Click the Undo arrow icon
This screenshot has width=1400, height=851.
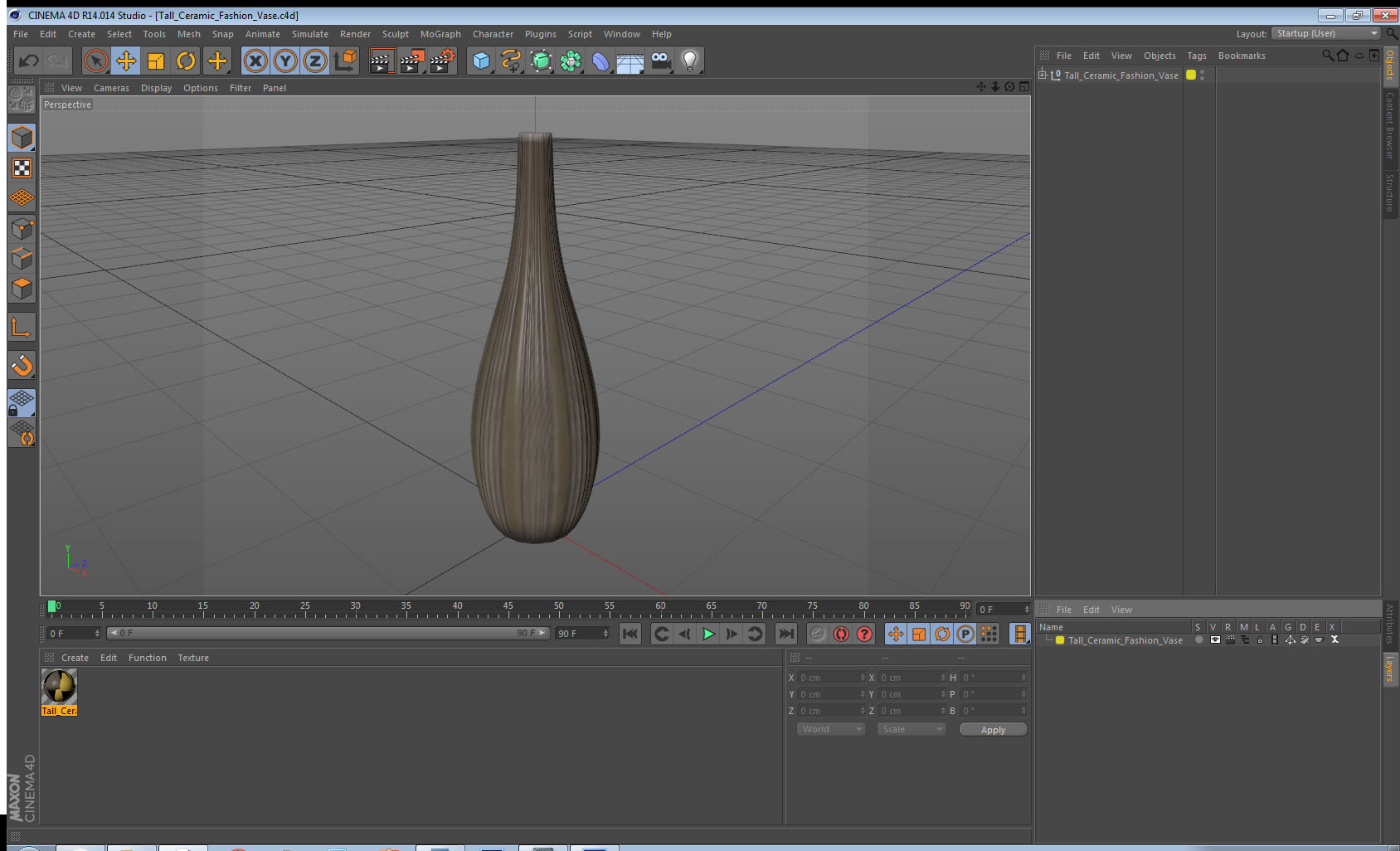tap(29, 61)
